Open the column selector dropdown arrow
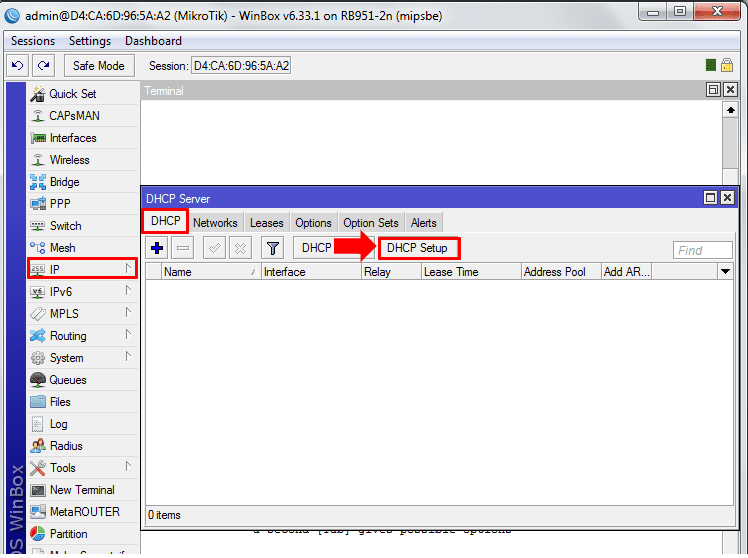Image resolution: width=748 pixels, height=558 pixels. (x=725, y=272)
